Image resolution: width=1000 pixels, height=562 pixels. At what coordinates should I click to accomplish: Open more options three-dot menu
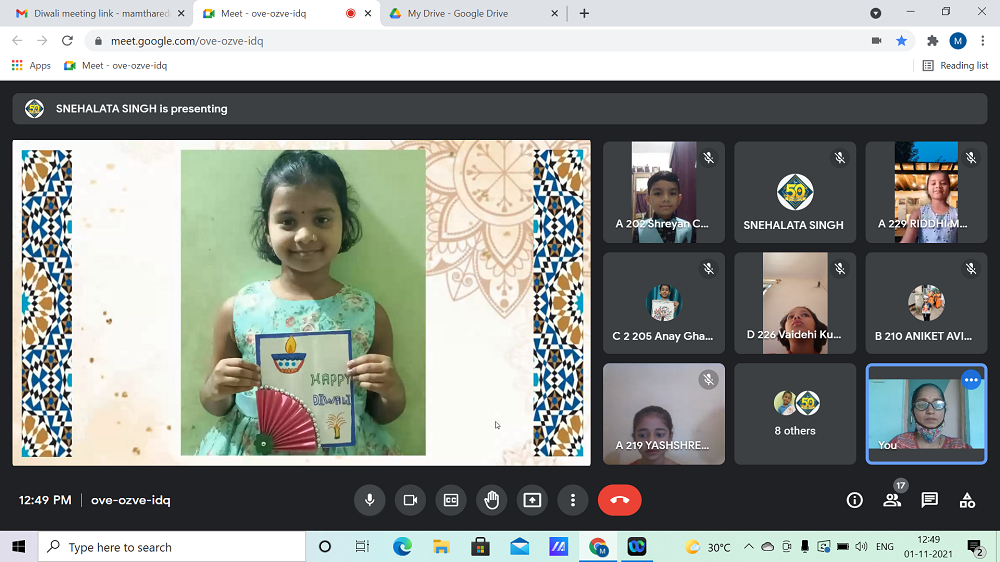click(x=573, y=500)
